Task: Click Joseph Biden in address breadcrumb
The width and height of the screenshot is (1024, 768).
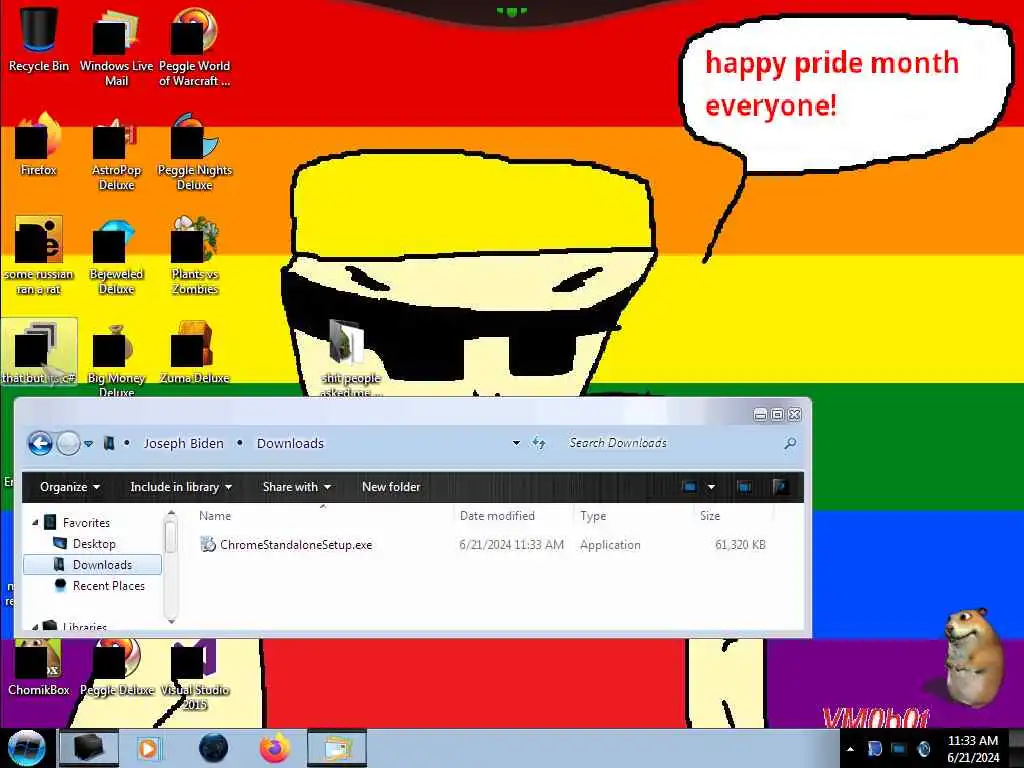Action: (x=184, y=443)
